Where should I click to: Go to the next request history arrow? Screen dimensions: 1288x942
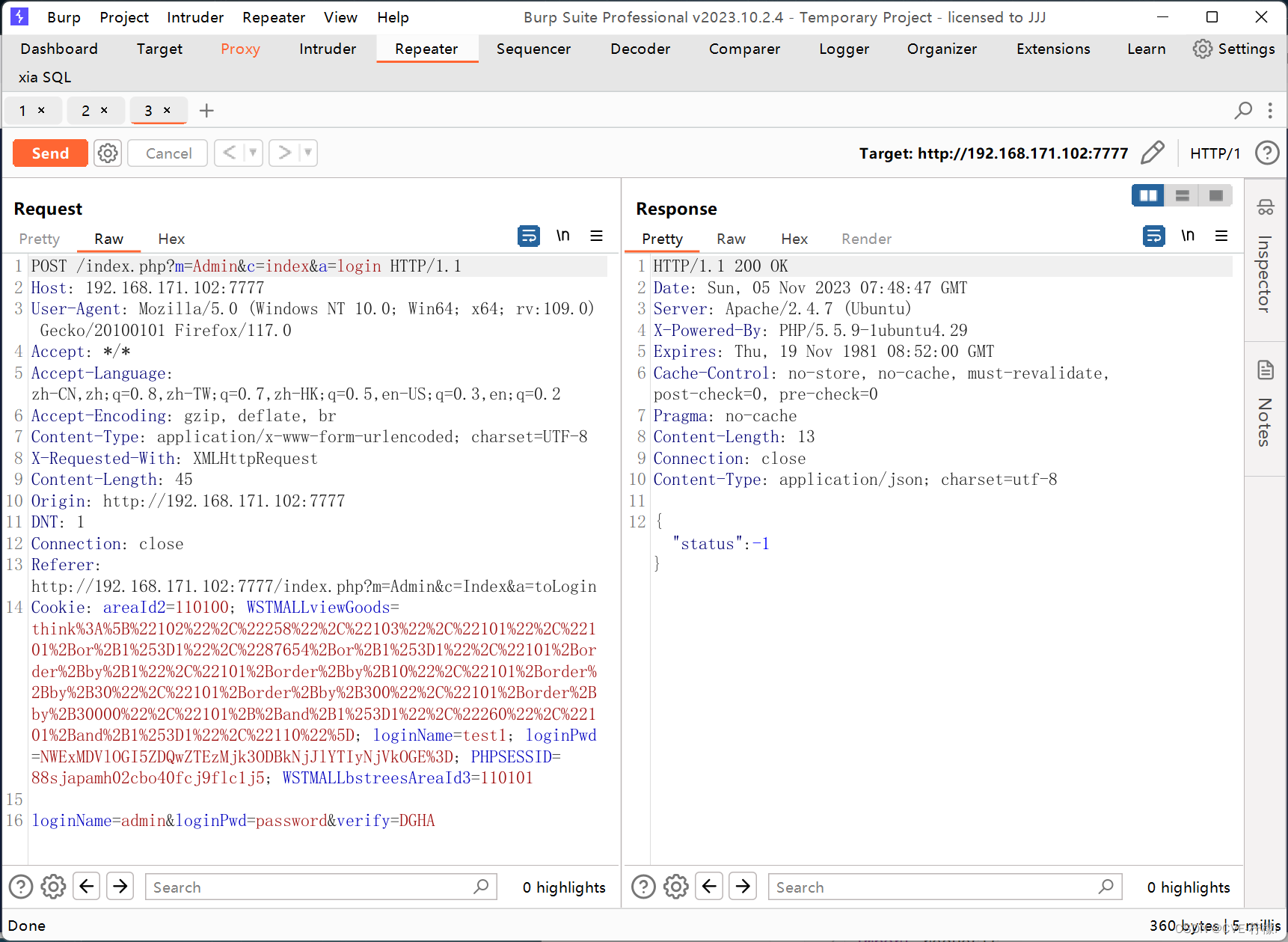click(x=285, y=153)
